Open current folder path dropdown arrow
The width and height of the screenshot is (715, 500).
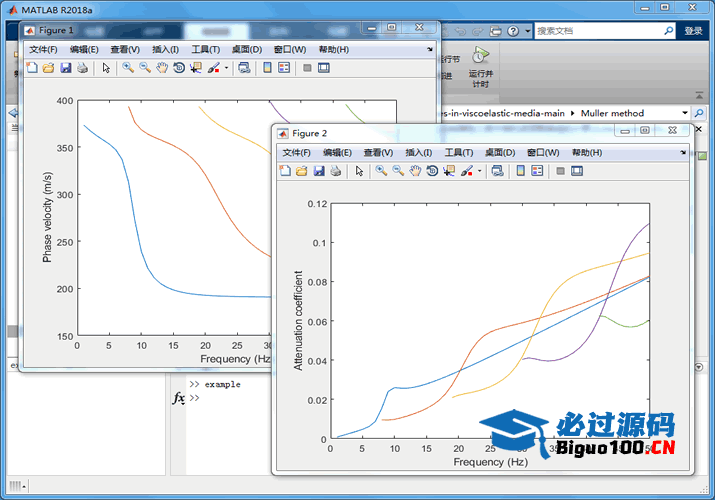pyautogui.click(x=684, y=113)
